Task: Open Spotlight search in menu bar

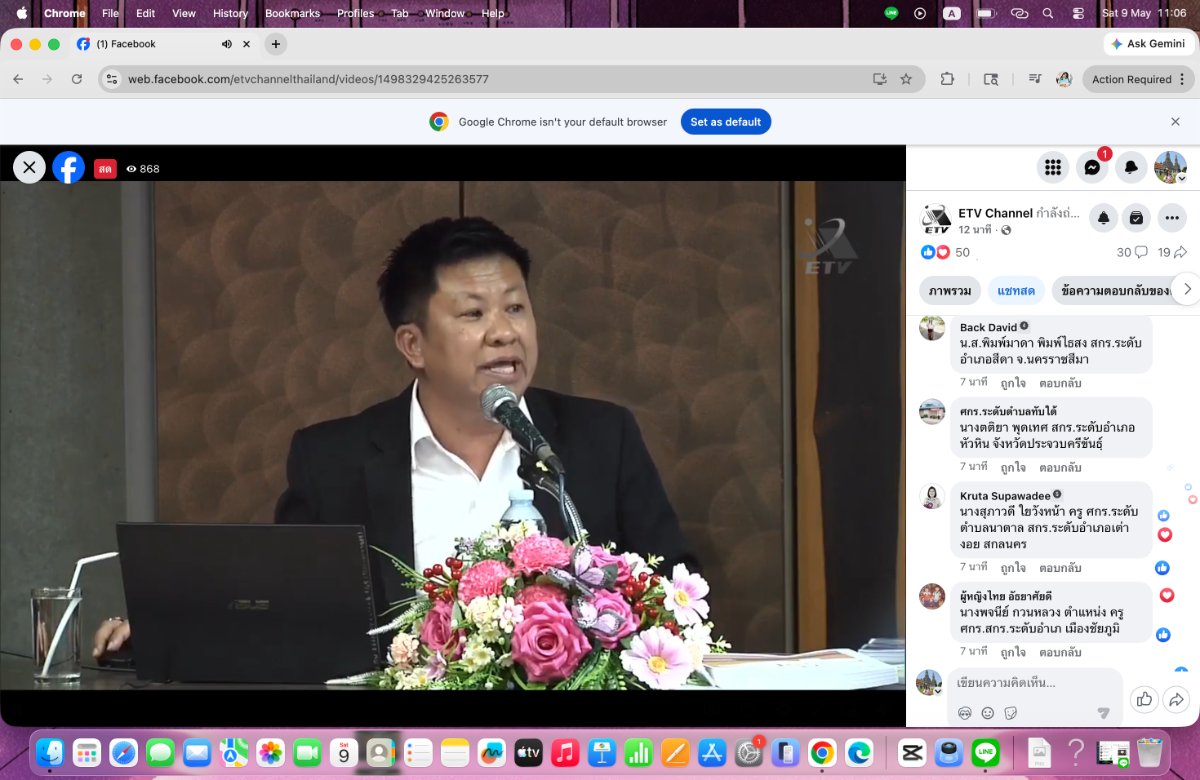Action: [1048, 13]
